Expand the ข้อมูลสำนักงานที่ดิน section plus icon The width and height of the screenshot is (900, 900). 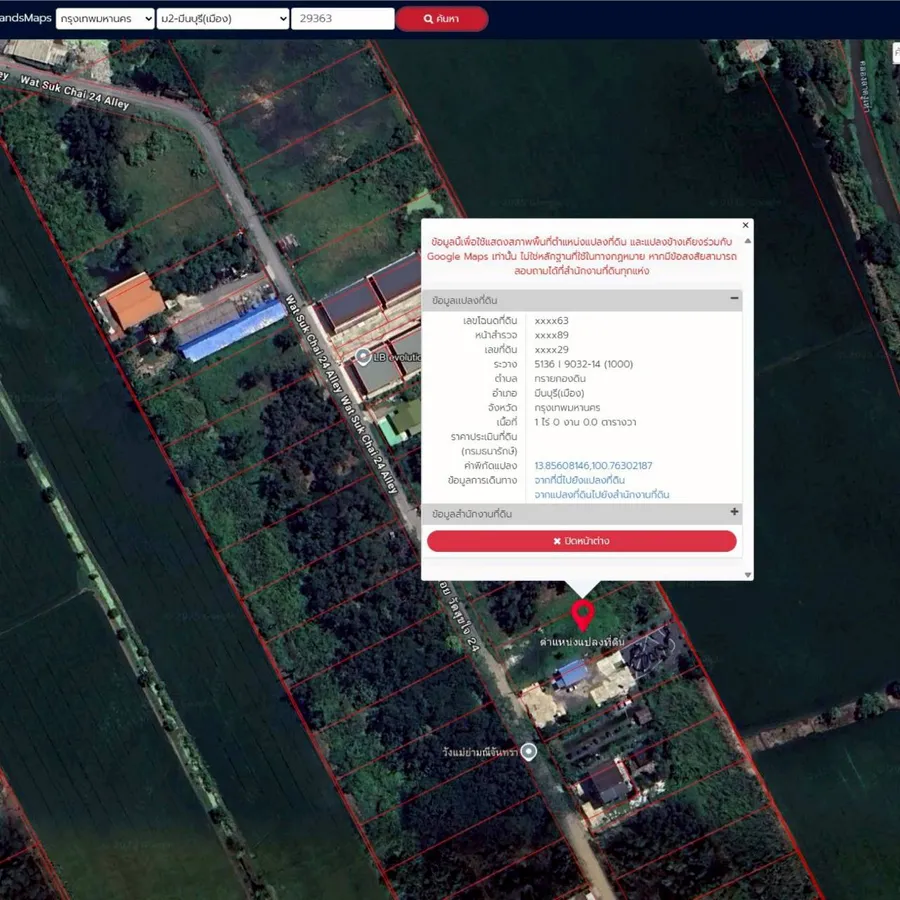(734, 512)
